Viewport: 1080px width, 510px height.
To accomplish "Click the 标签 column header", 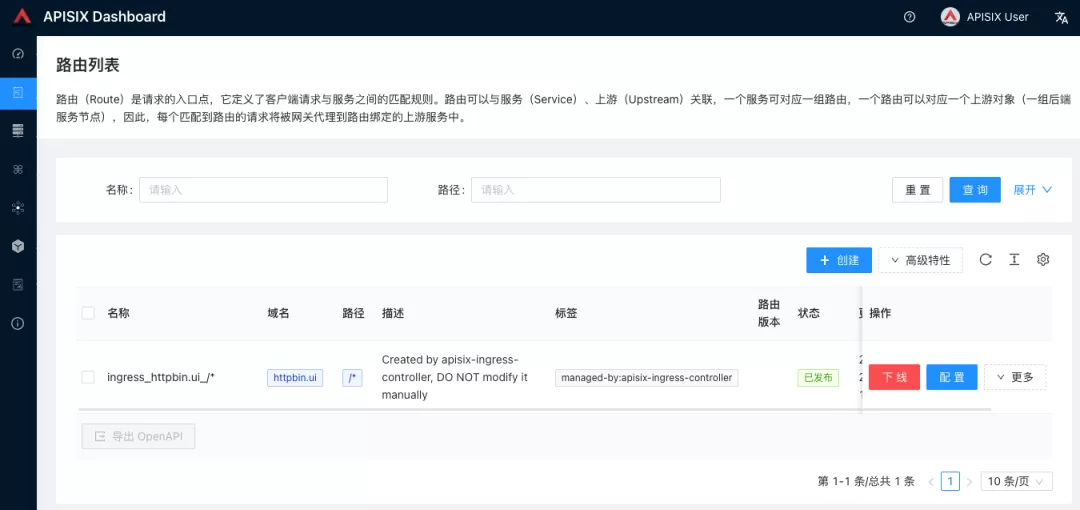I will coord(566,313).
